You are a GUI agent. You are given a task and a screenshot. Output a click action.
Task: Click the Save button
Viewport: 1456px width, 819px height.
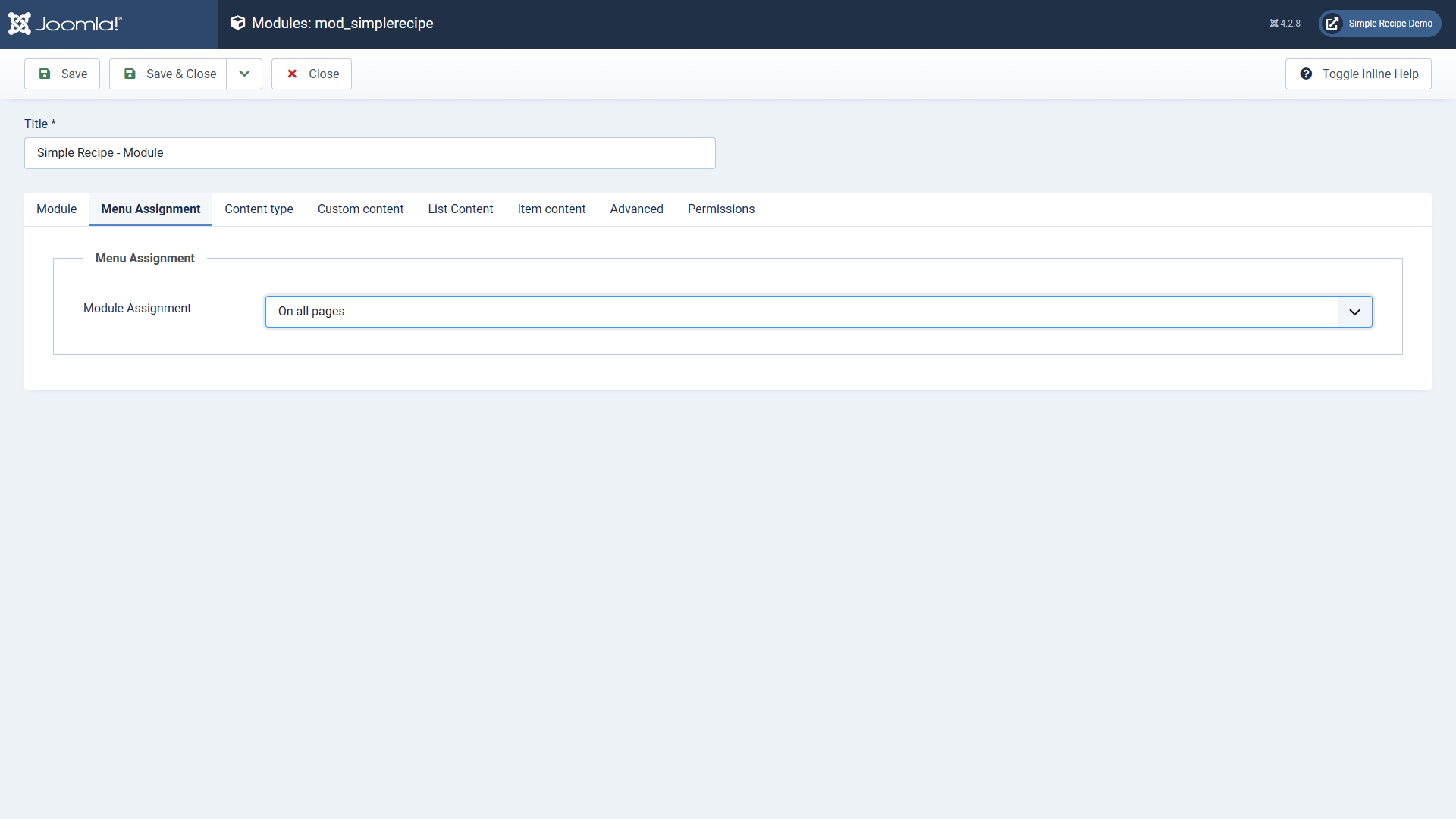[x=62, y=74]
